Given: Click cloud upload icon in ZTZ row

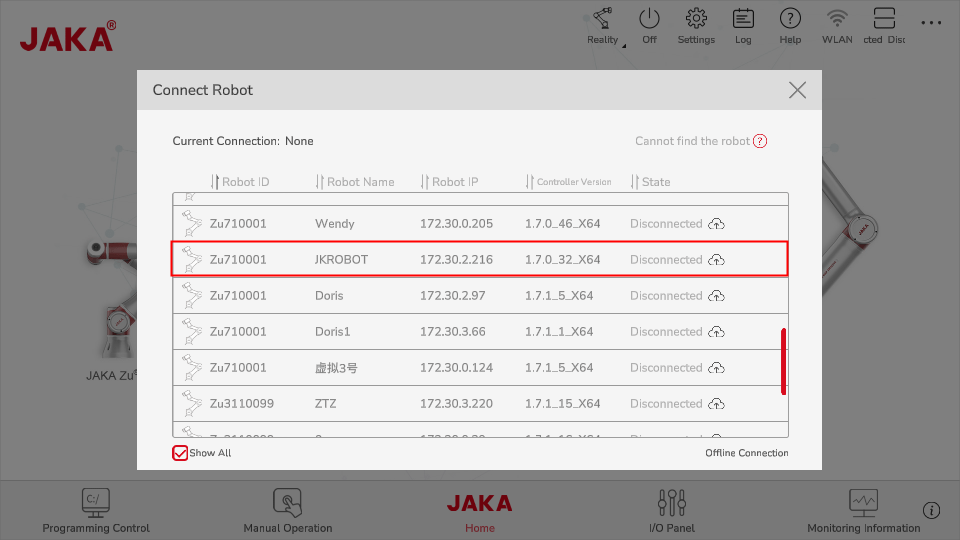Looking at the screenshot, I should (x=716, y=404).
